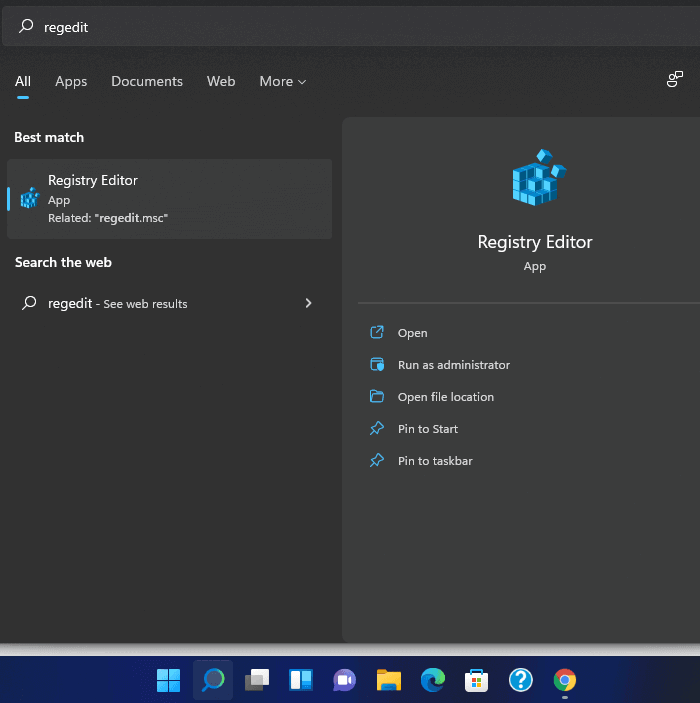Image resolution: width=700 pixels, height=703 pixels.
Task: Click the Registry Editor title in details pane
Action: pos(535,242)
